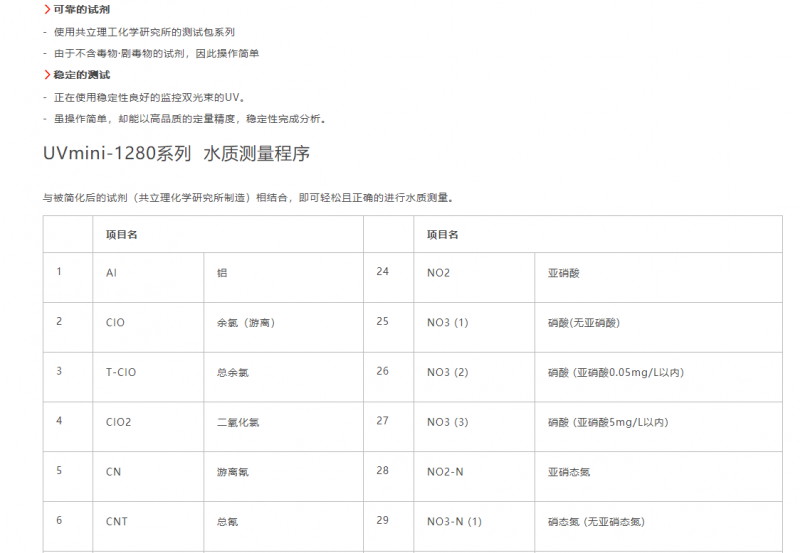
Task: Click the line mentioning 监控双光束的UV
Action: pyautogui.click(x=150, y=97)
